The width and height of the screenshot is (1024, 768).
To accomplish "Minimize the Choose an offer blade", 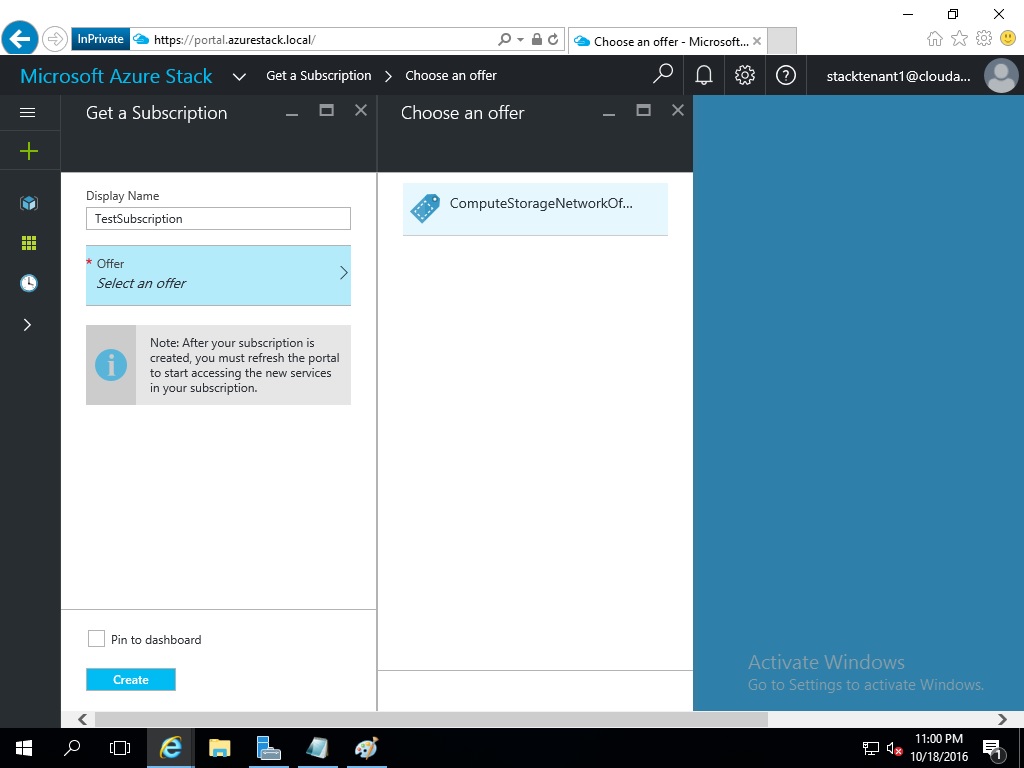I will pos(609,114).
